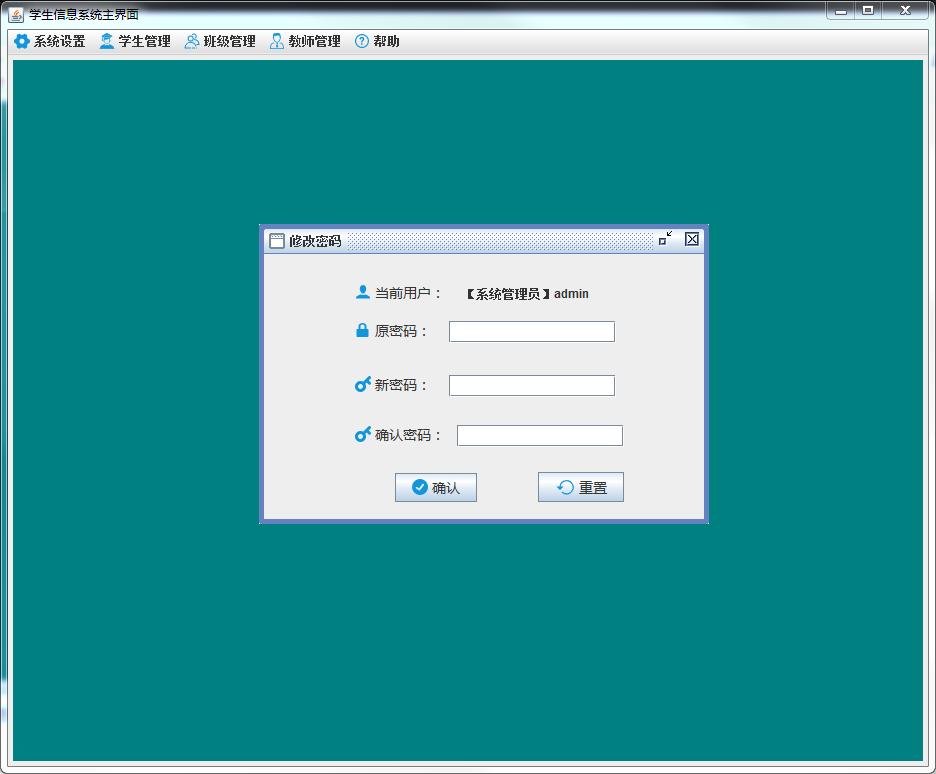Screen dimensions: 936x774
Task: Click the Java icon in title bar
Action: point(16,13)
